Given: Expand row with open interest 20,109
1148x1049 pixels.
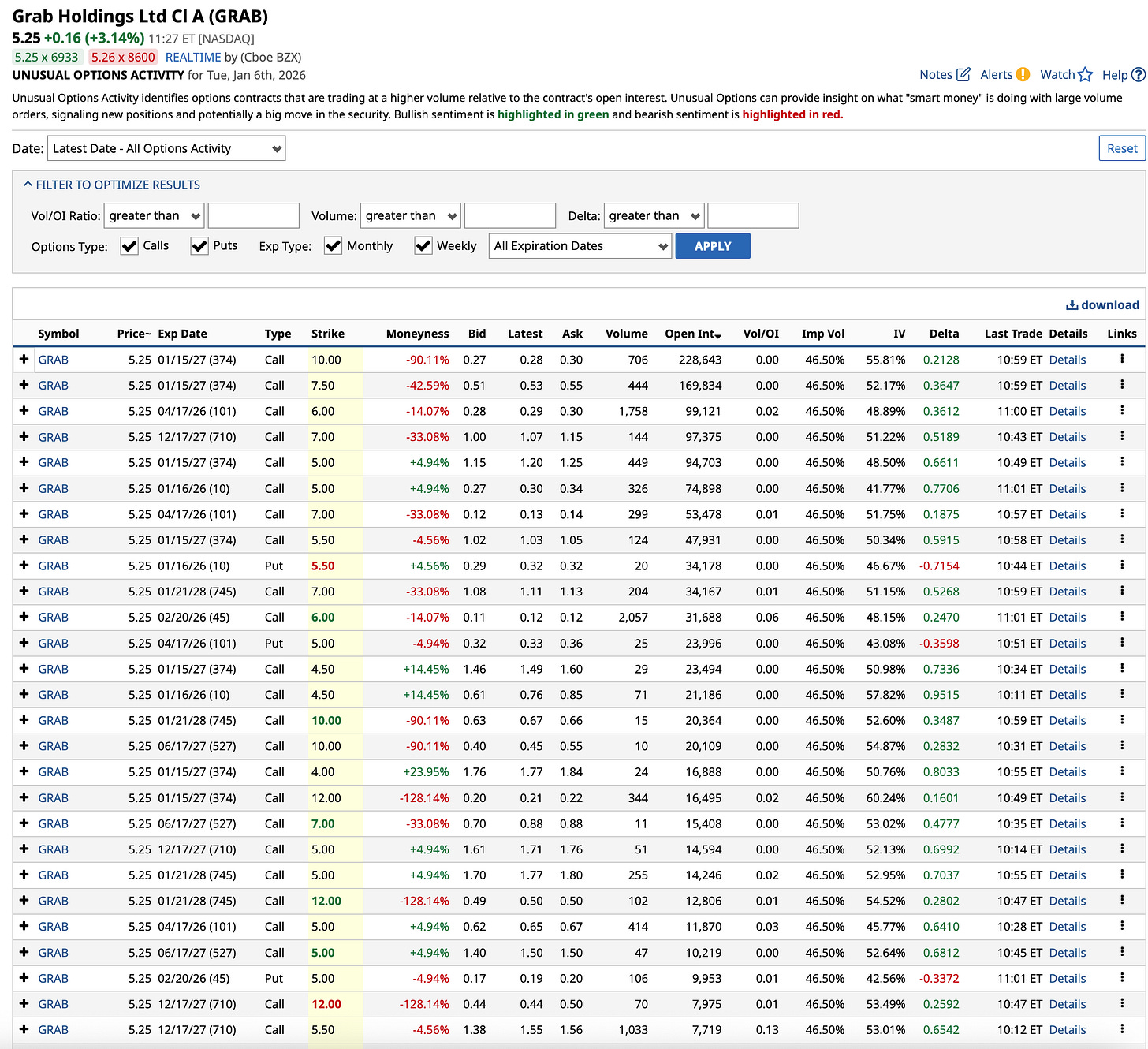Looking at the screenshot, I should (x=24, y=745).
